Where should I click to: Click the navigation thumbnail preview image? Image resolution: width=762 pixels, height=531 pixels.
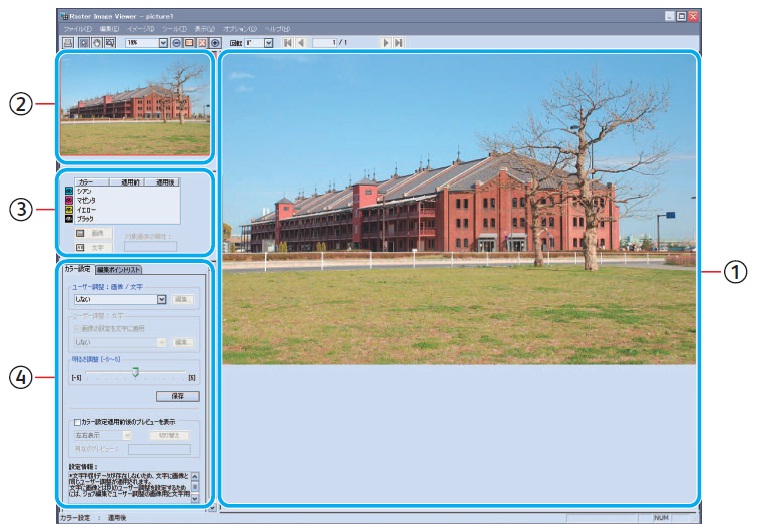click(x=135, y=106)
